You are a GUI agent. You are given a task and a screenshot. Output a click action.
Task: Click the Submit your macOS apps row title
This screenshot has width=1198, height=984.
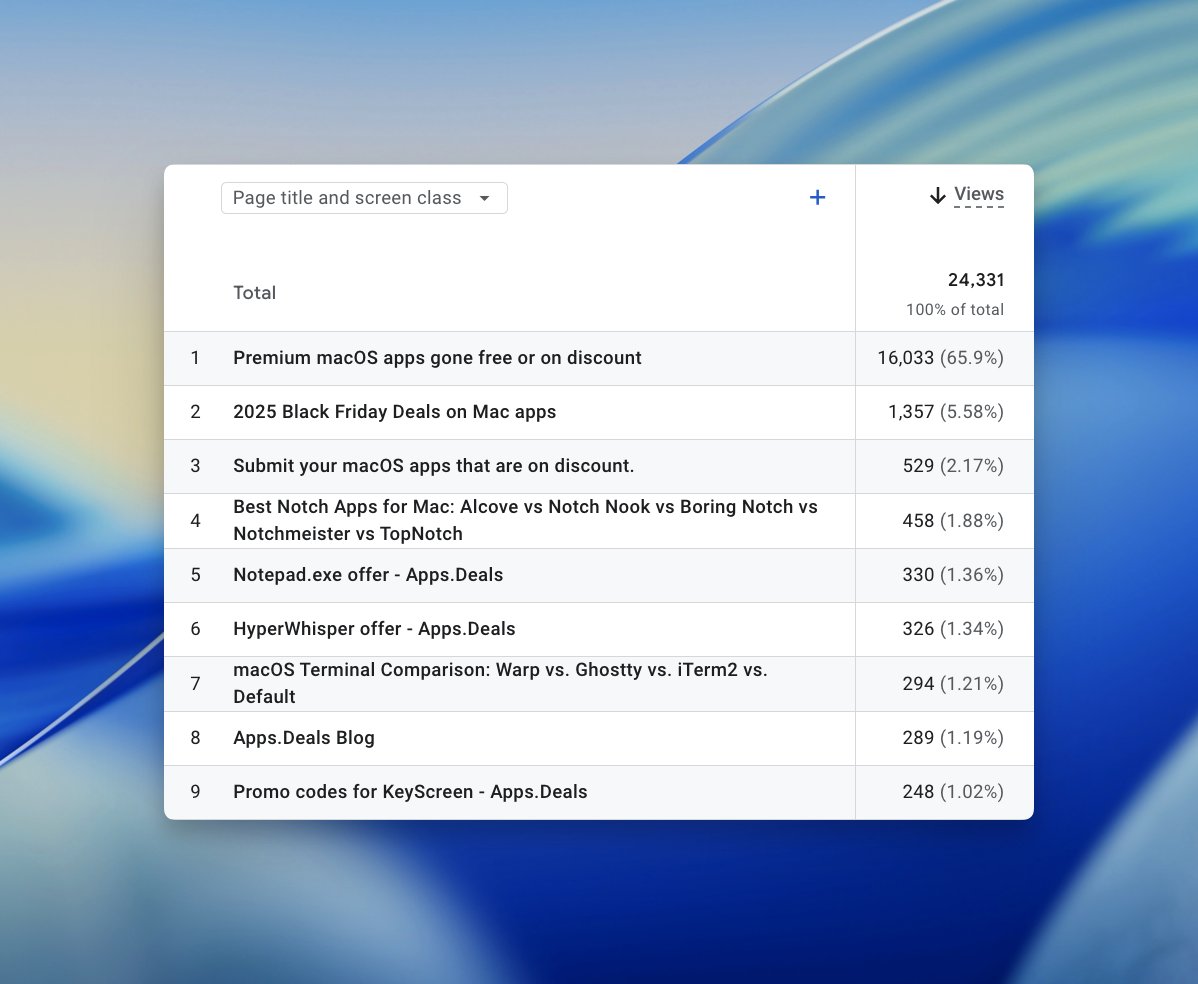click(x=433, y=466)
